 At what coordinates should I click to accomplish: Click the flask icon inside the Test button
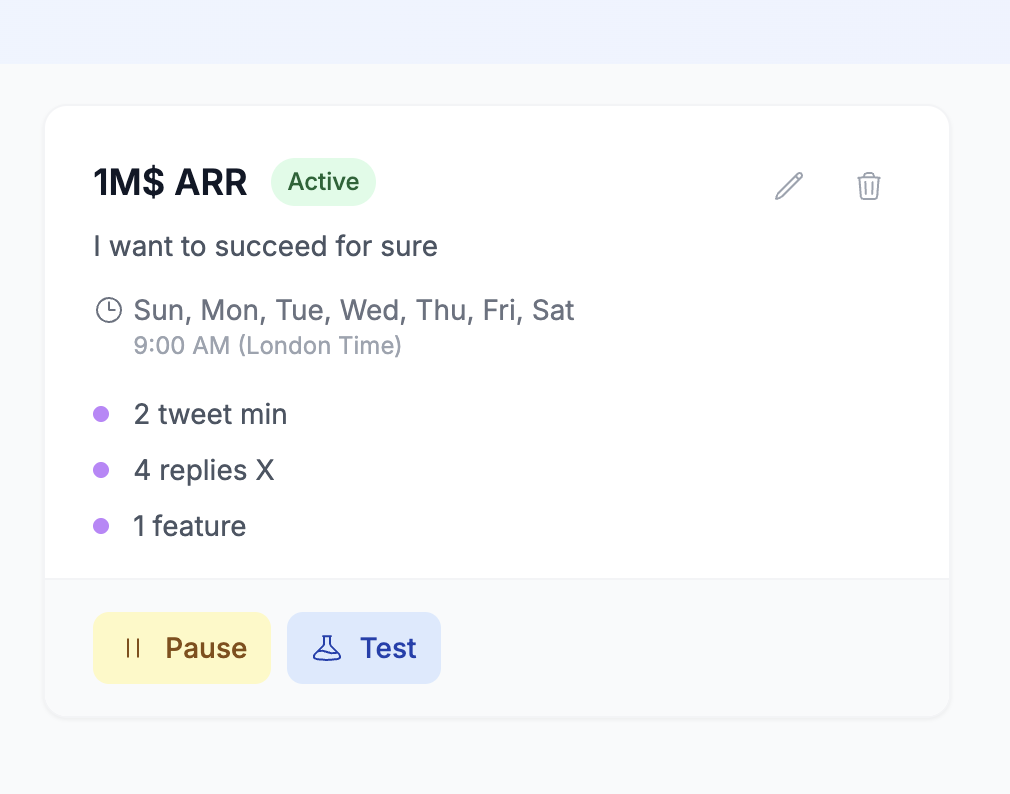(325, 648)
